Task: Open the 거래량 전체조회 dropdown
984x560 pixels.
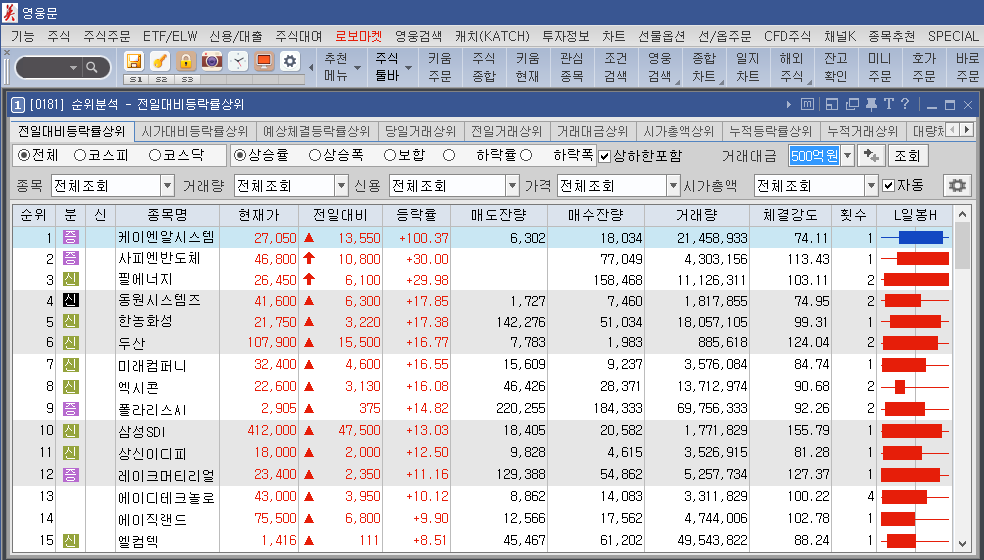Action: tap(341, 186)
